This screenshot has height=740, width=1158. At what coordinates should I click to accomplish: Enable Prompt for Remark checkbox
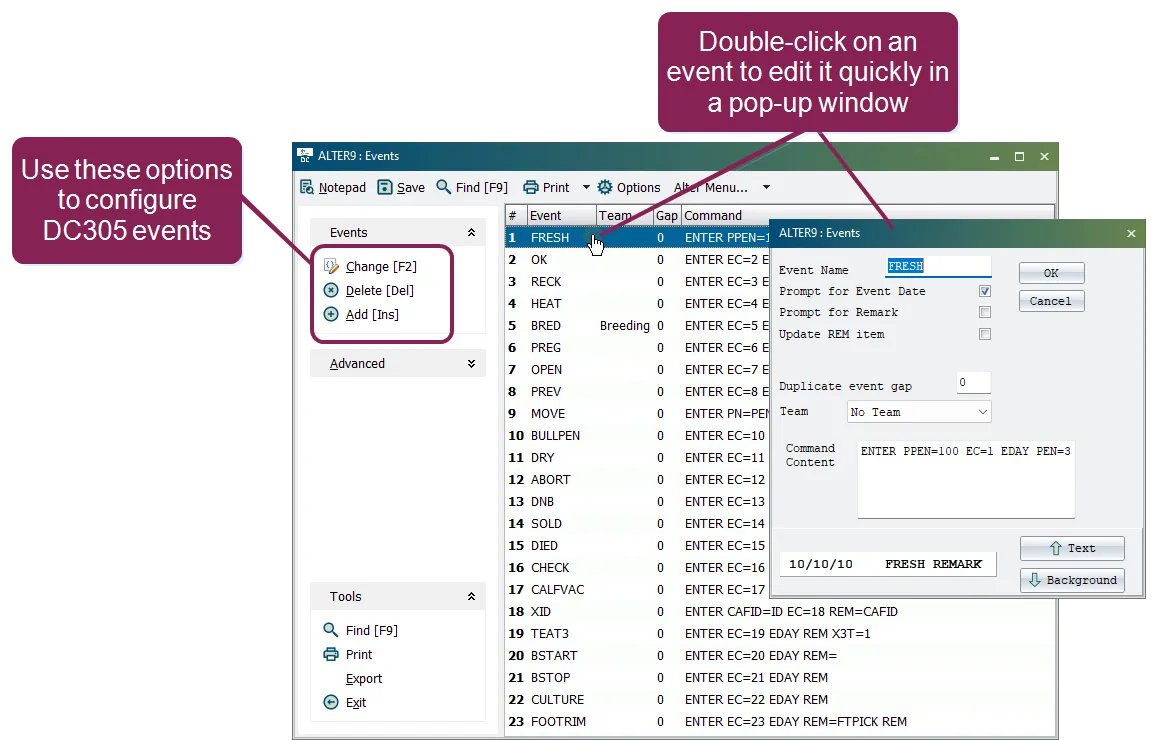tap(984, 312)
